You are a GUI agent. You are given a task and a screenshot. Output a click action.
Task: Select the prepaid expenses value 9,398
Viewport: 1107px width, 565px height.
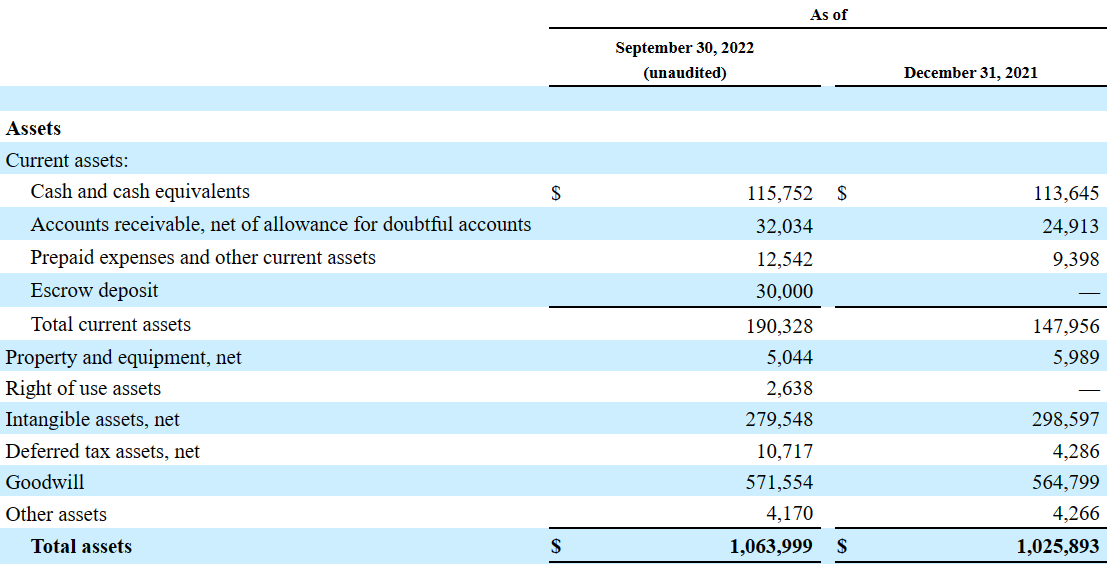[x=1075, y=260]
